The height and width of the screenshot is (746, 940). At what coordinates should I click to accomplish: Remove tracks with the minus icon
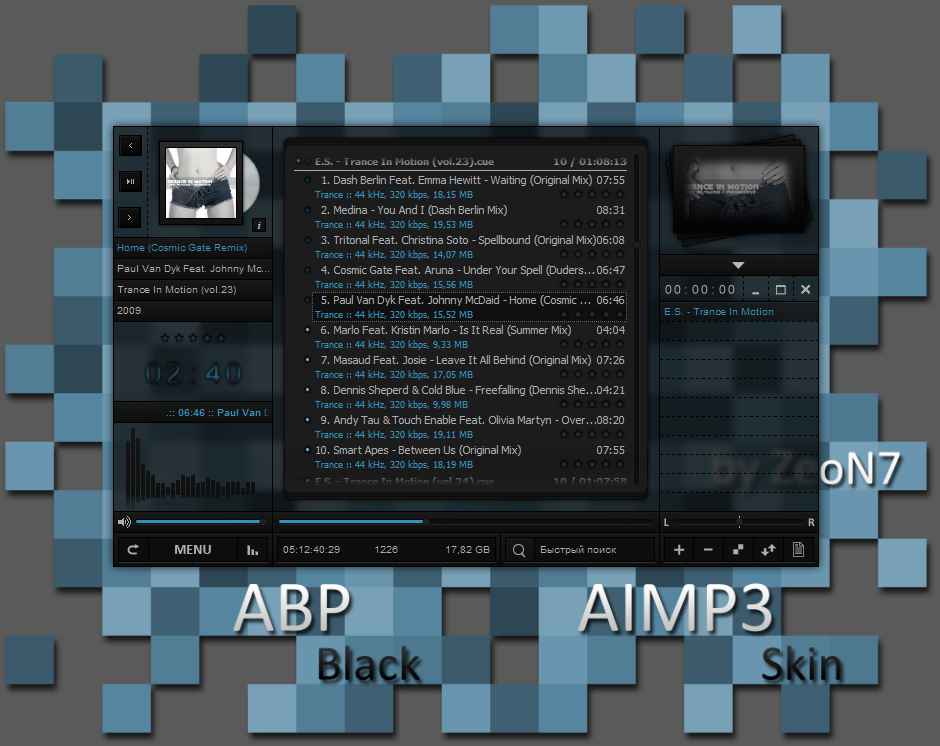[x=708, y=549]
